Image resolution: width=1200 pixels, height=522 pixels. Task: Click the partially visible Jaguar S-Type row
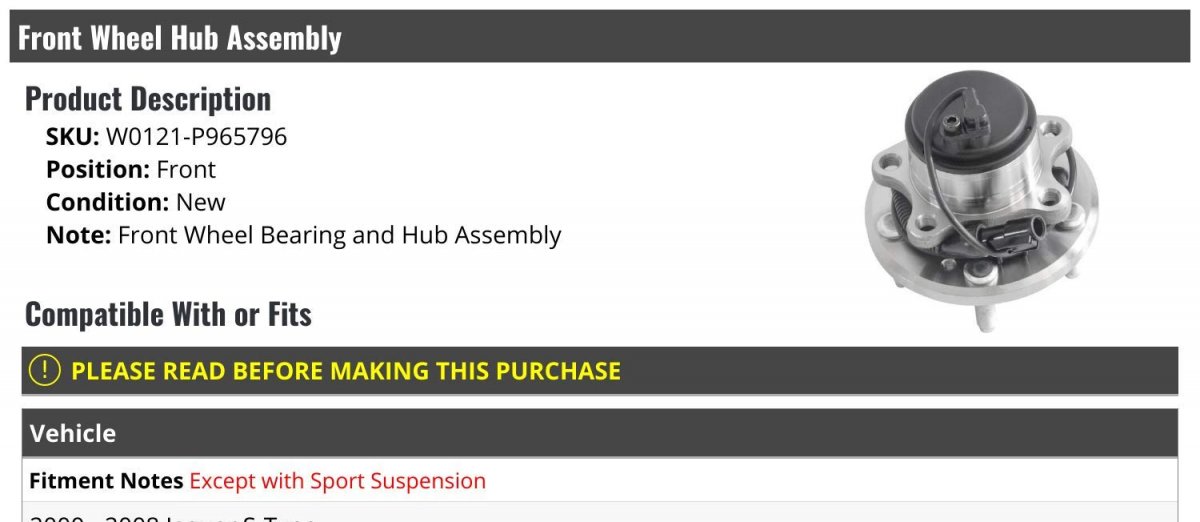coord(600,513)
